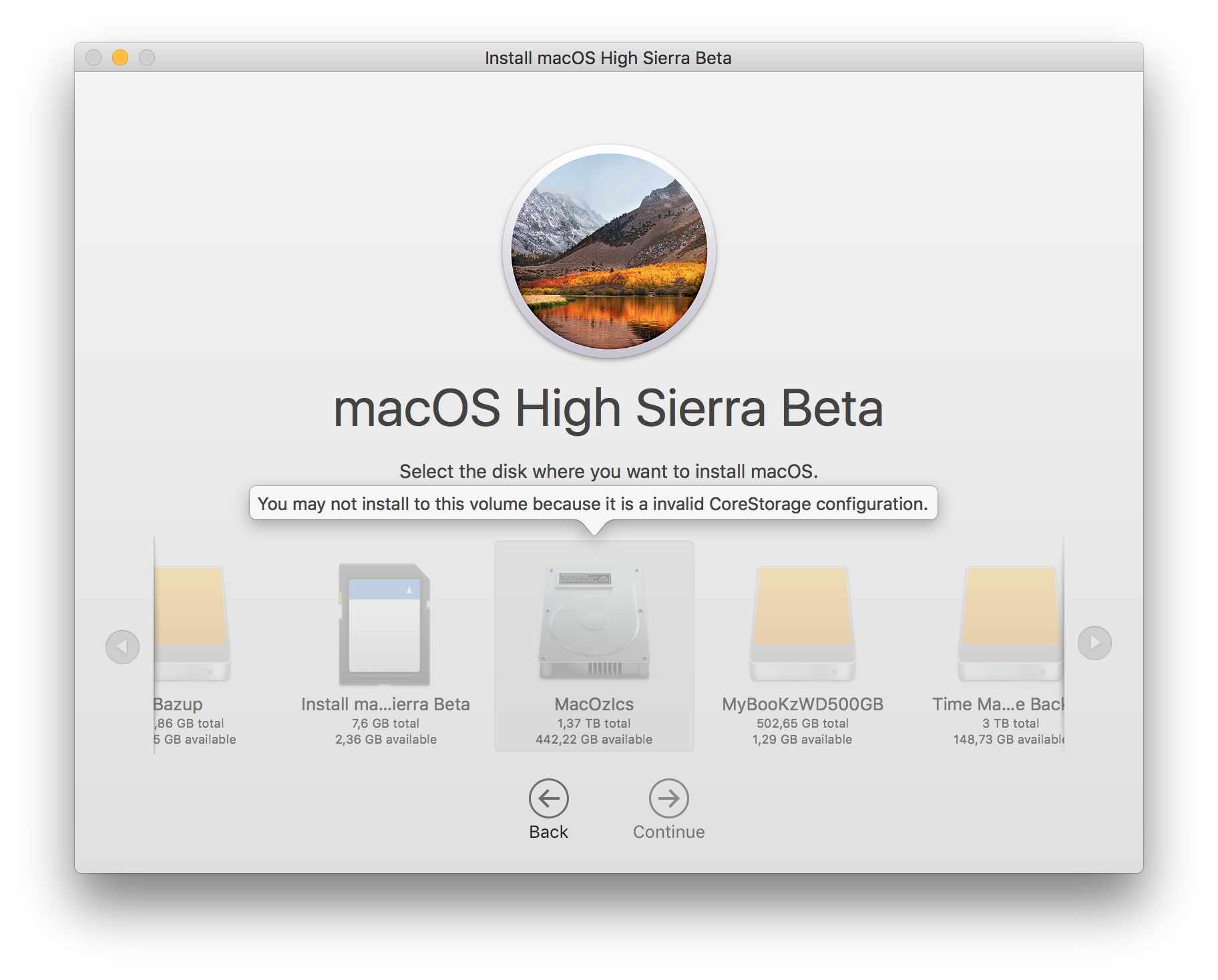The image size is (1218, 980).
Task: Click the "Select the disk" instruction text
Action: [608, 471]
